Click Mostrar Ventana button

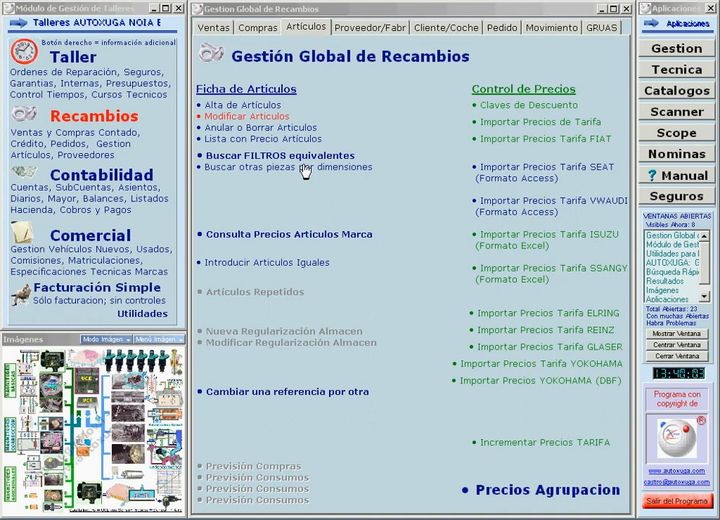point(676,334)
